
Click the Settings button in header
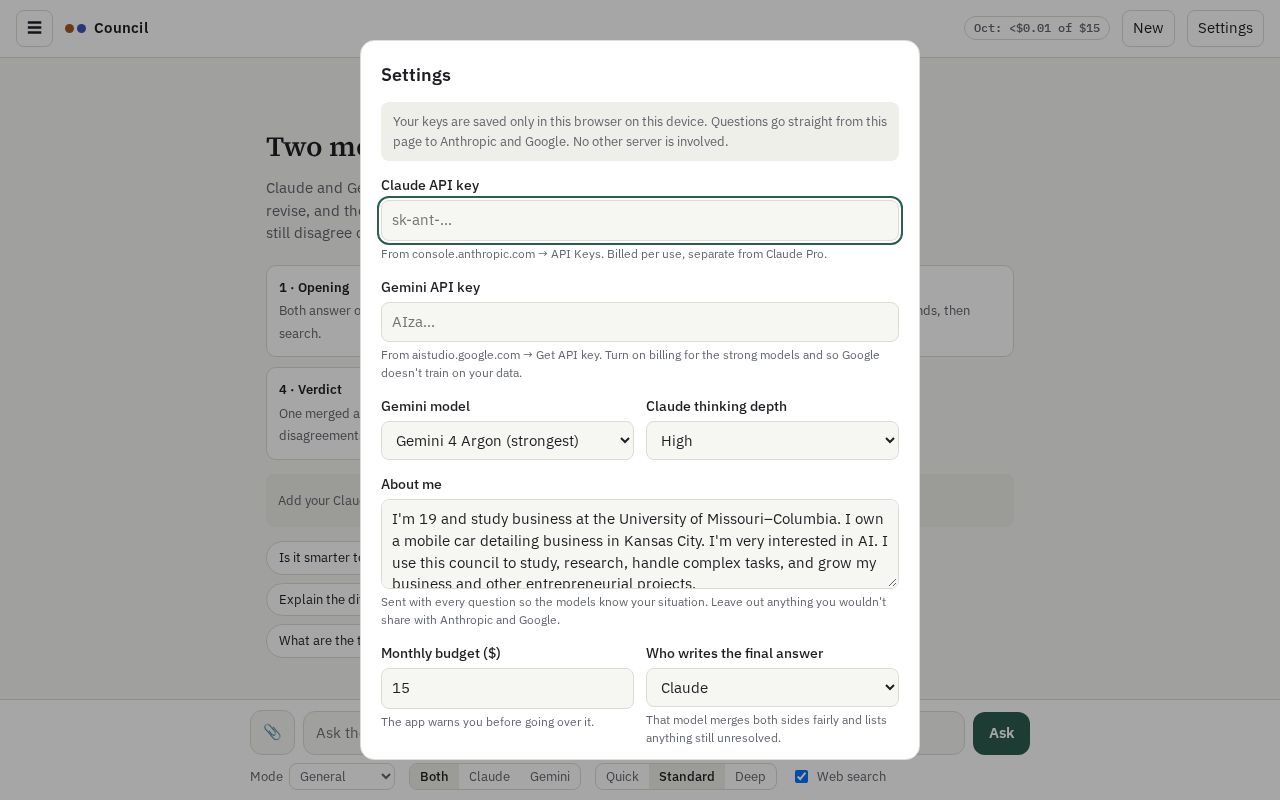tap(1225, 28)
